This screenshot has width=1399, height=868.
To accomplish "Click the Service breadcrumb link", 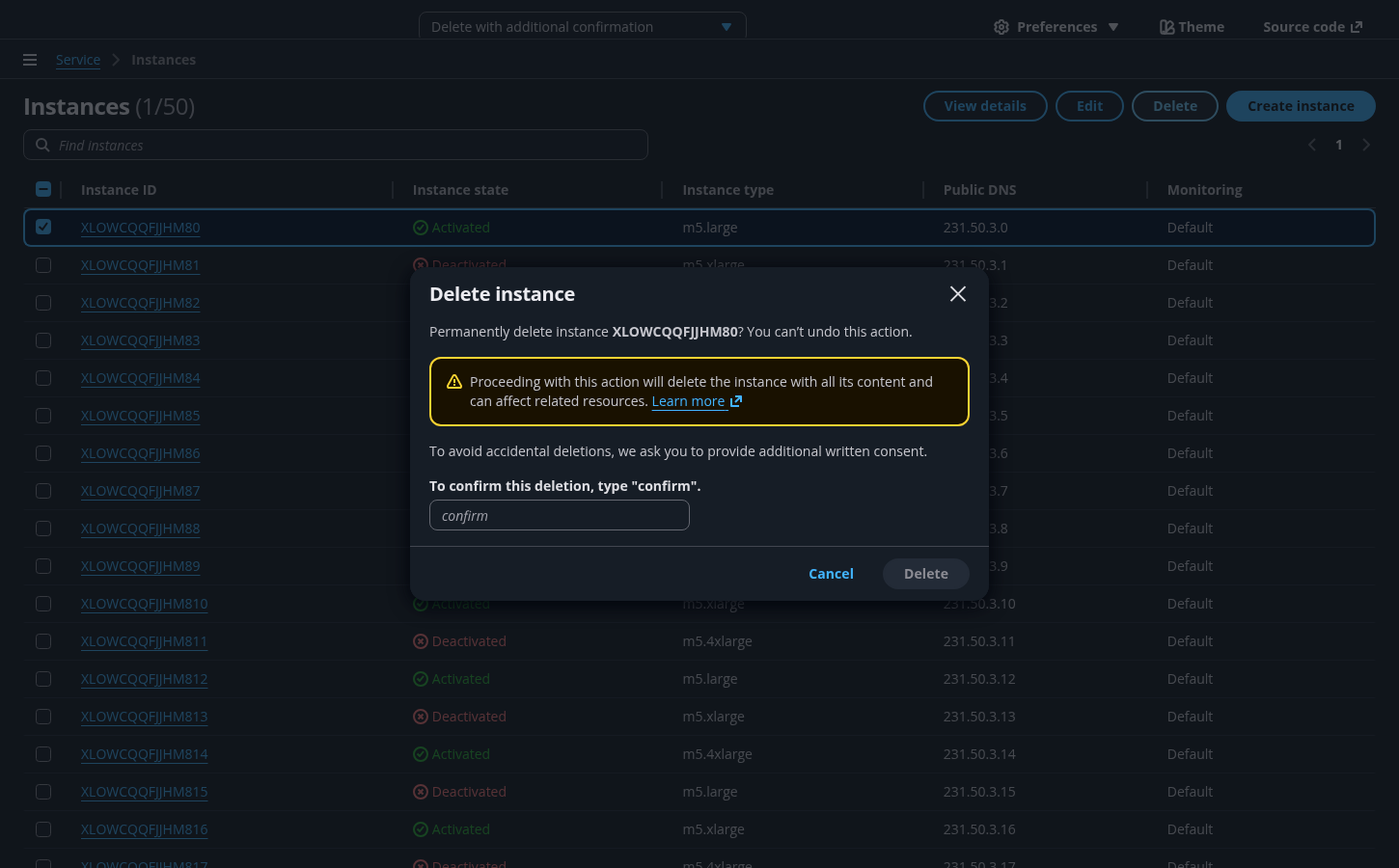I will coord(78,60).
